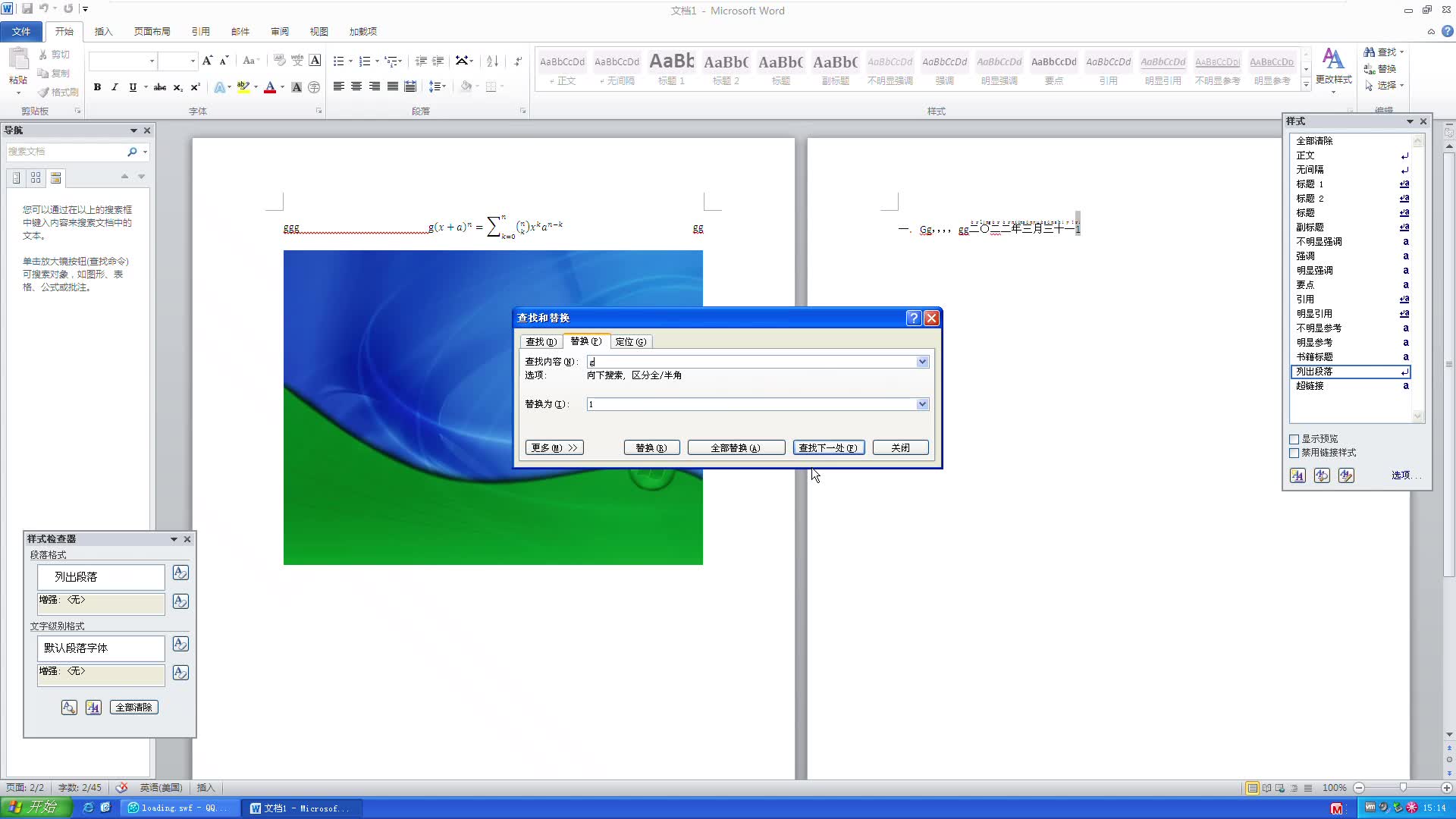Image resolution: width=1456 pixels, height=819 pixels.
Task: Enable the 显示预览 checkbox
Action: pyautogui.click(x=1294, y=439)
